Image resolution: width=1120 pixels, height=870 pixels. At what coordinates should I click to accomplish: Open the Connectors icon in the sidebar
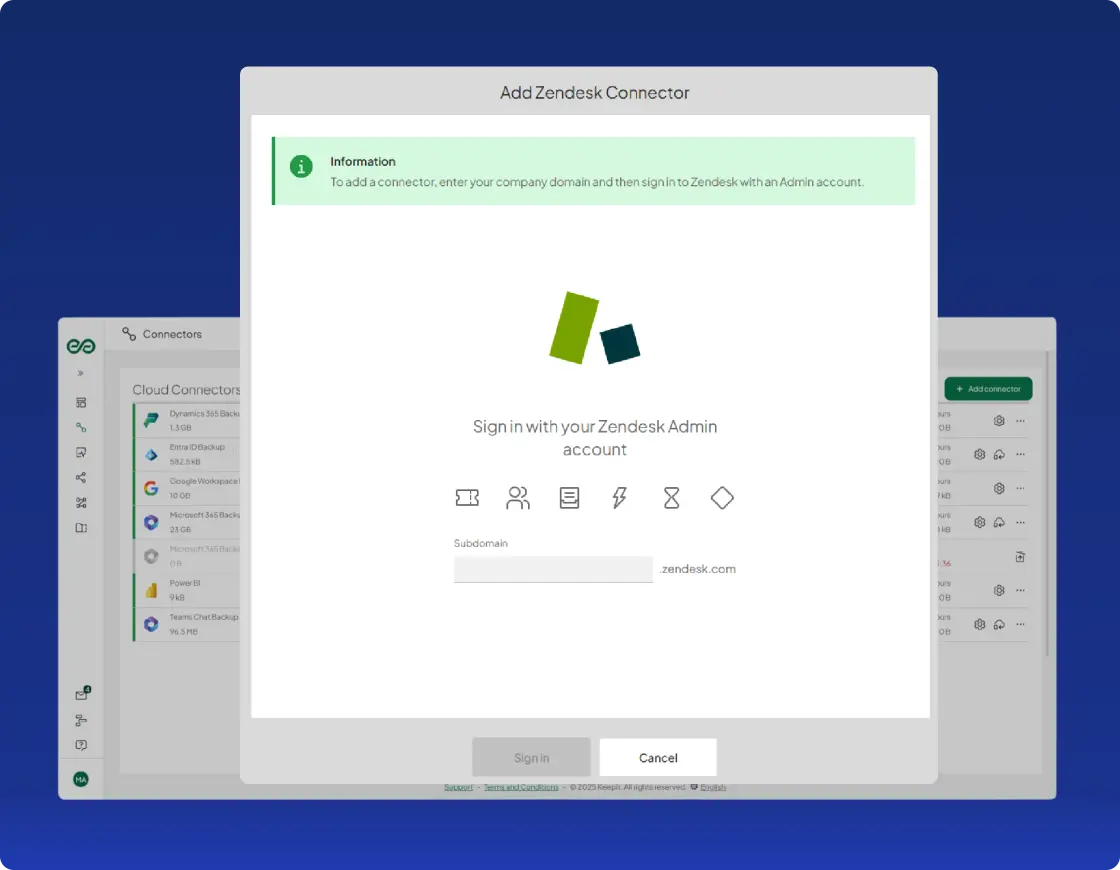pos(81,427)
